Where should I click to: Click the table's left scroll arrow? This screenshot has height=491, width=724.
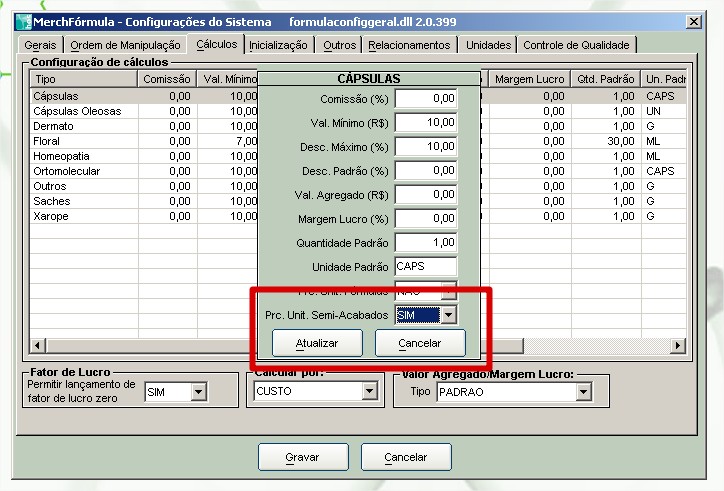pyautogui.click(x=38, y=345)
